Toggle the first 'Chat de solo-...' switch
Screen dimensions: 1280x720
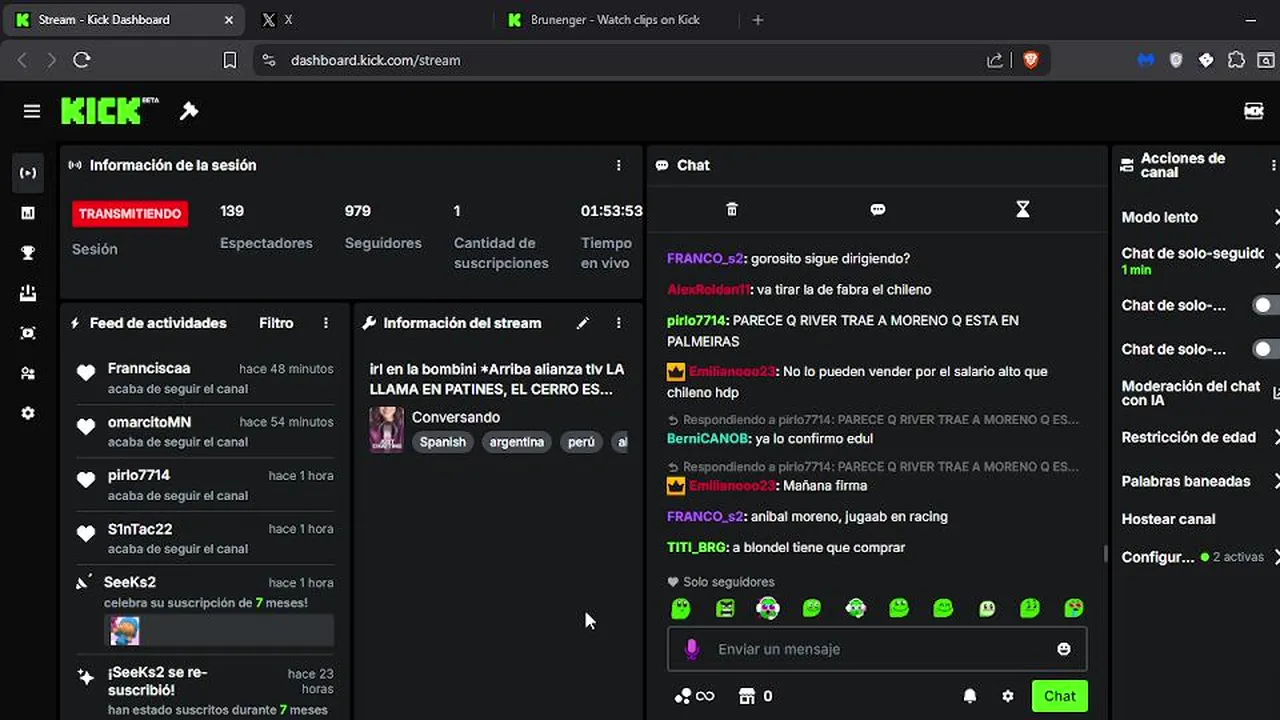(x=1266, y=305)
